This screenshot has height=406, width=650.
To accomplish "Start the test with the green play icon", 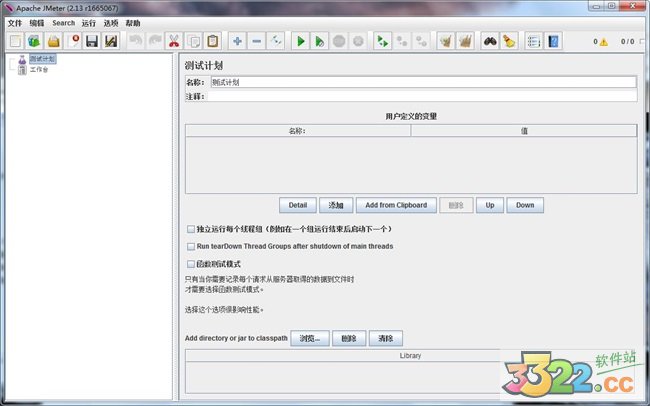I will pos(301,41).
